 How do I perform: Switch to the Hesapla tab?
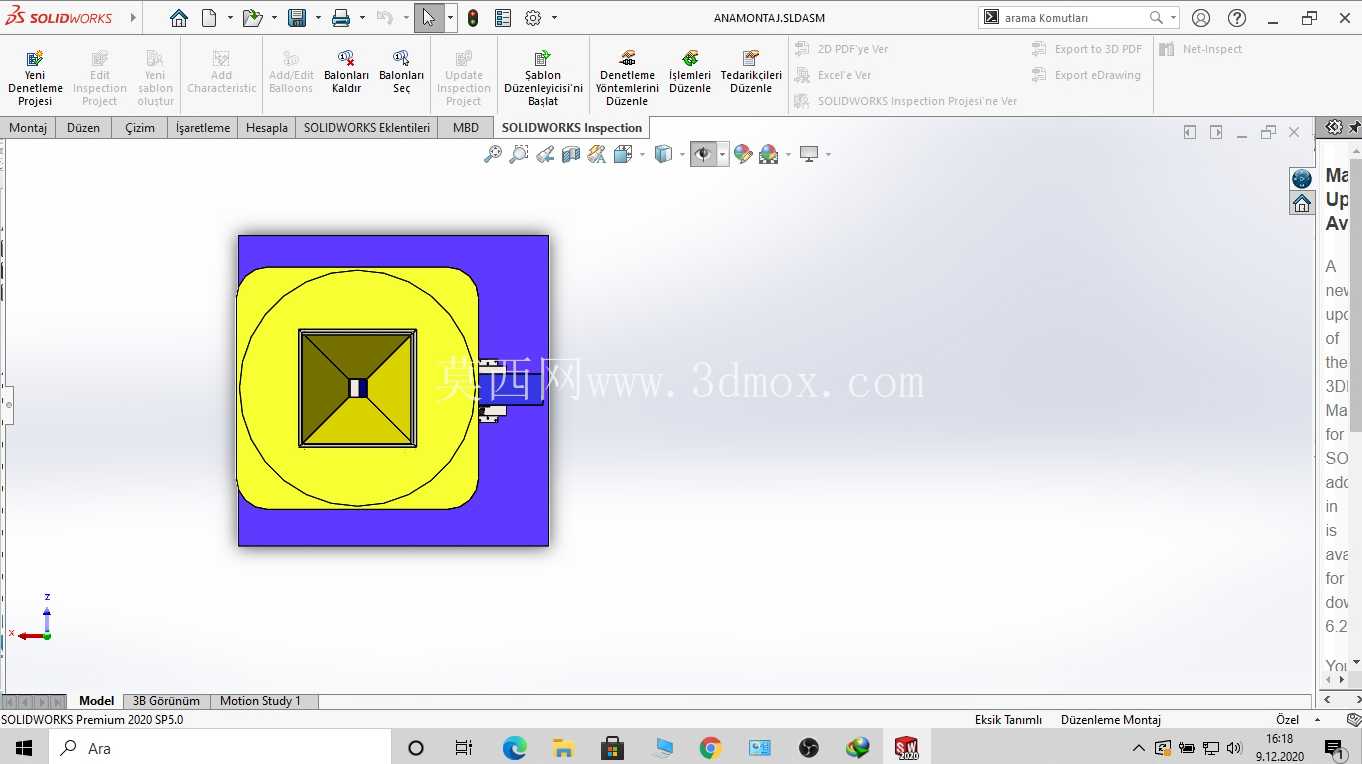click(267, 127)
